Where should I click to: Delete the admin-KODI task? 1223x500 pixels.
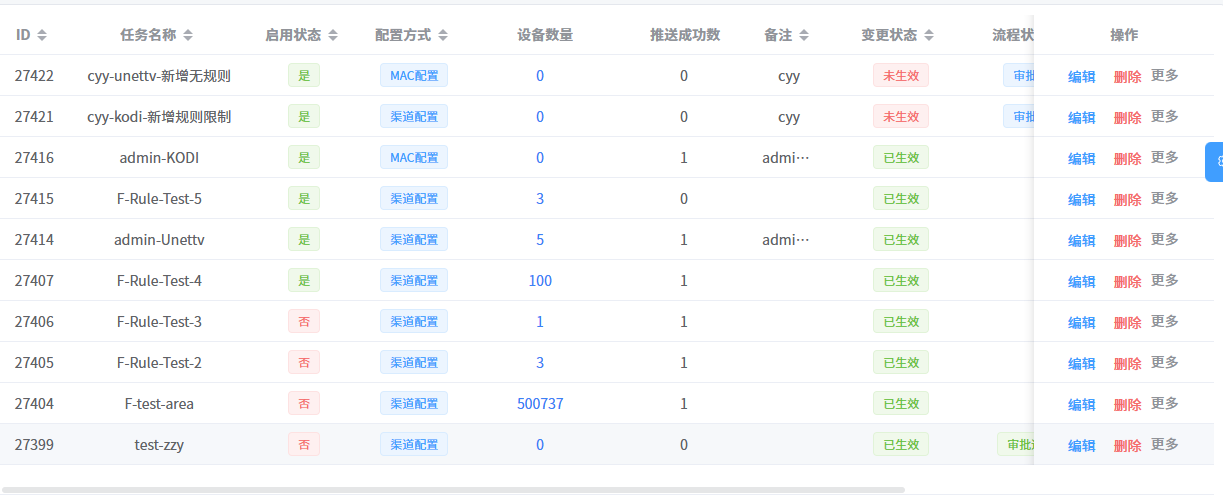[x=1127, y=158]
